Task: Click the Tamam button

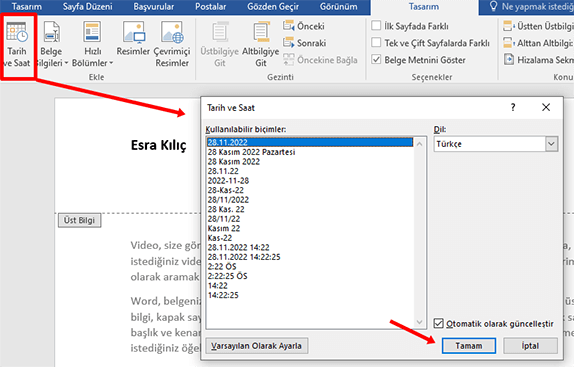Action: (469, 346)
